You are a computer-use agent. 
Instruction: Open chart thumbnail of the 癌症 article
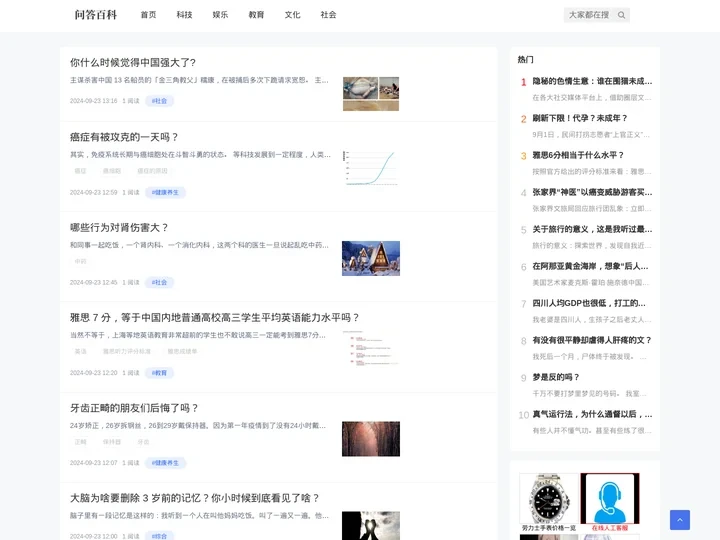[371, 168]
